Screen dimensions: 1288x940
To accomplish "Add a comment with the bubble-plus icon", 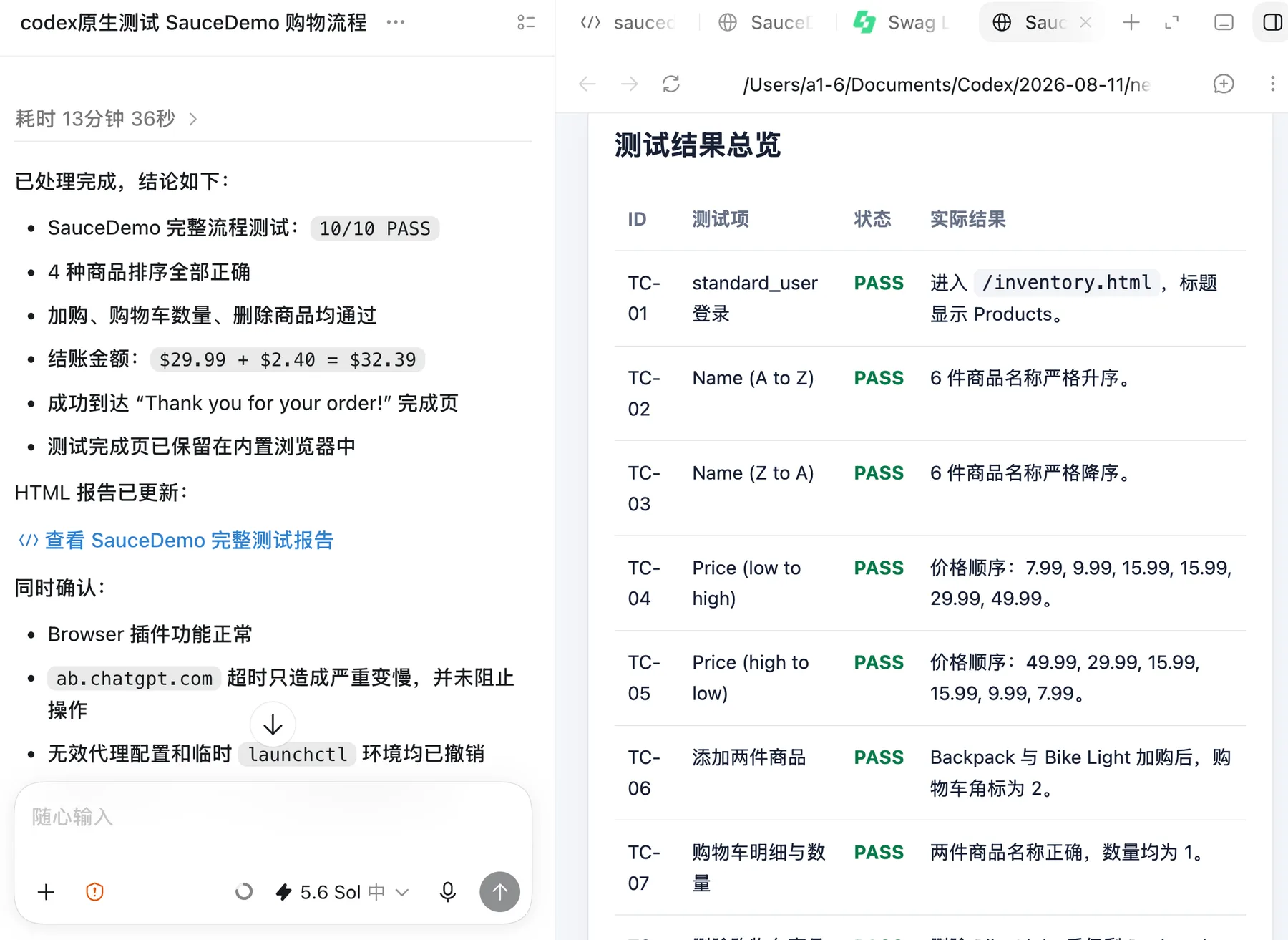I will point(1224,84).
